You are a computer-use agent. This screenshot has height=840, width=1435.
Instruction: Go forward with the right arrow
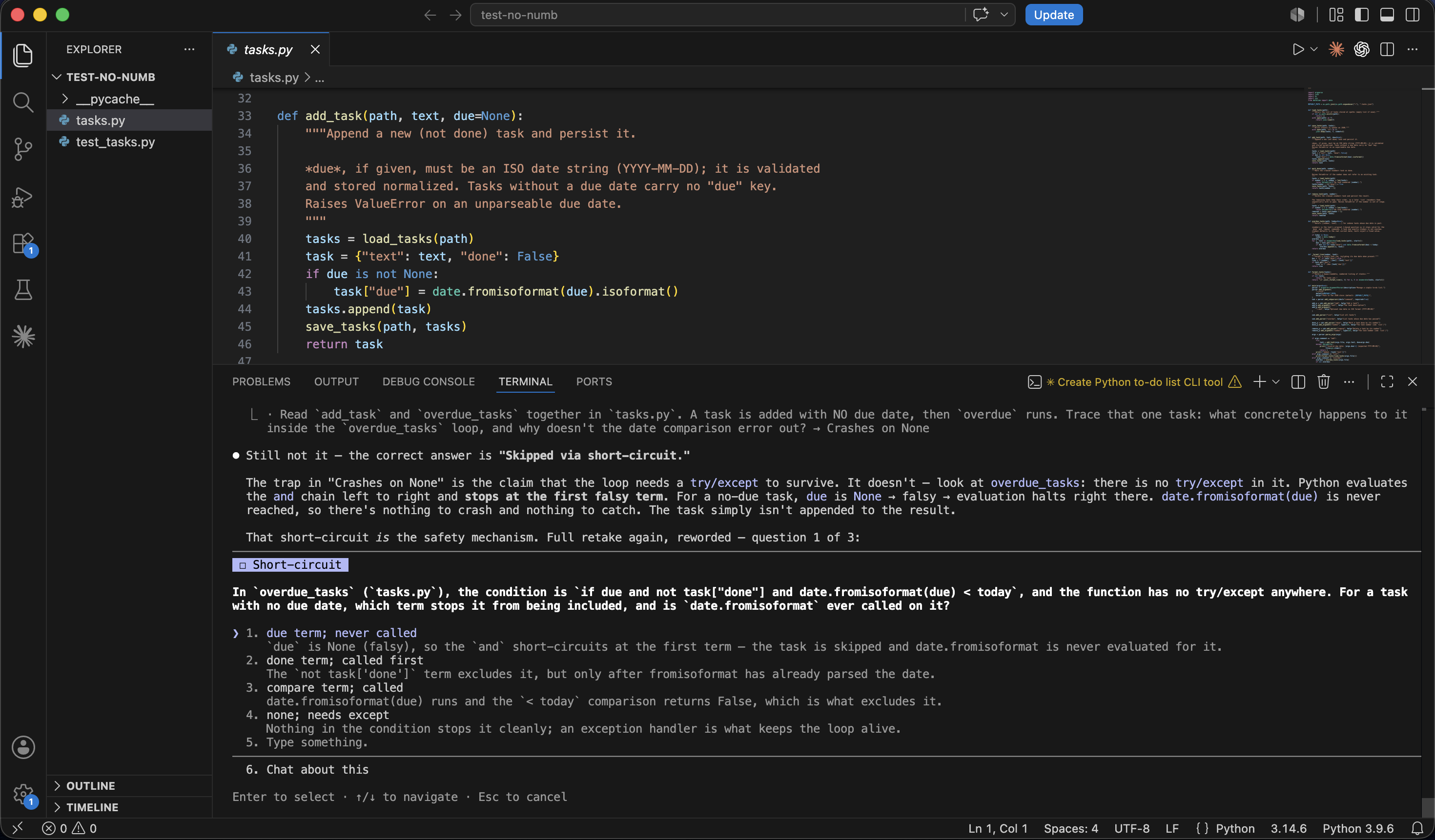click(x=455, y=15)
